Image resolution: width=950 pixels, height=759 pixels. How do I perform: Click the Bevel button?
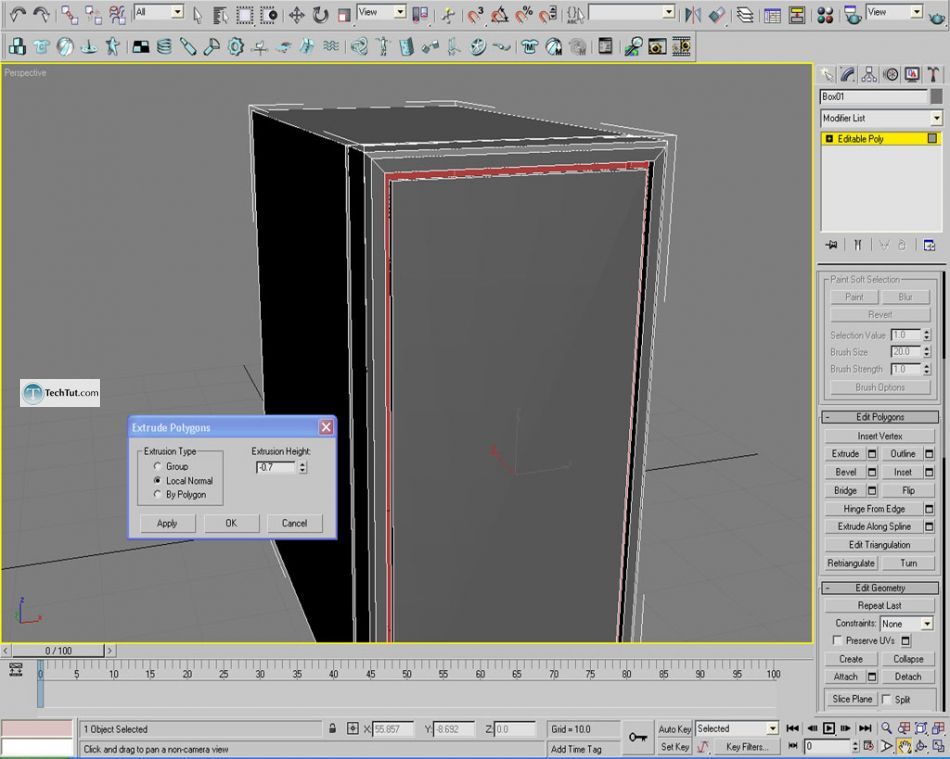click(845, 472)
